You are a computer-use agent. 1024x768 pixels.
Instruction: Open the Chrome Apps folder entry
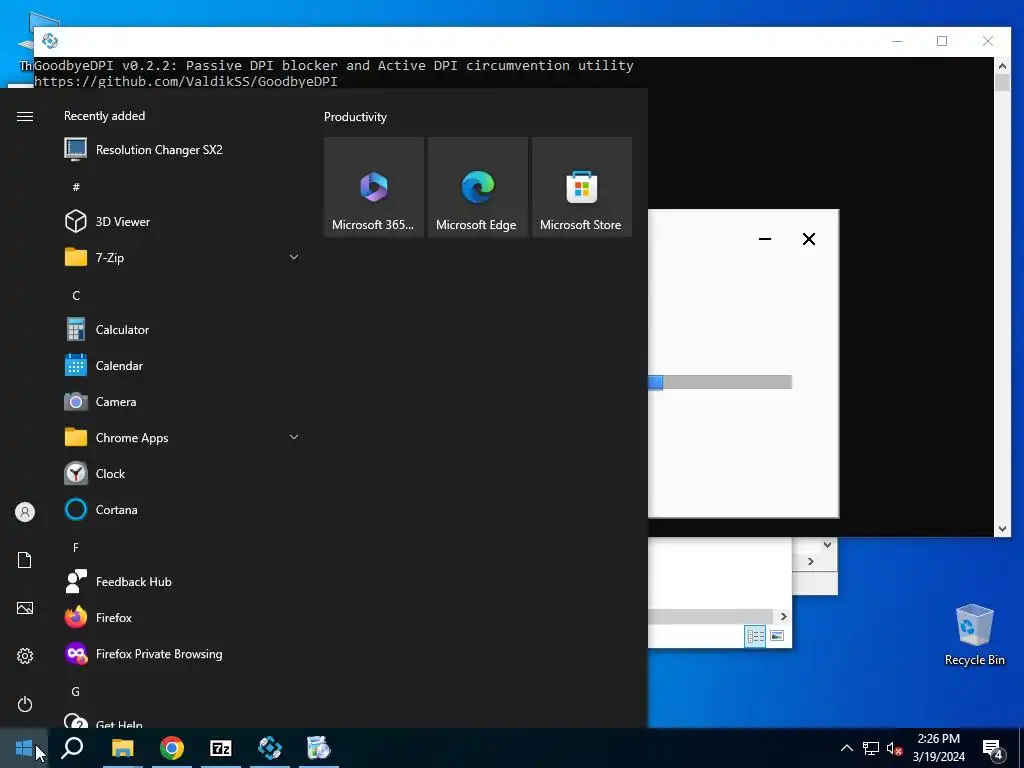coord(182,438)
